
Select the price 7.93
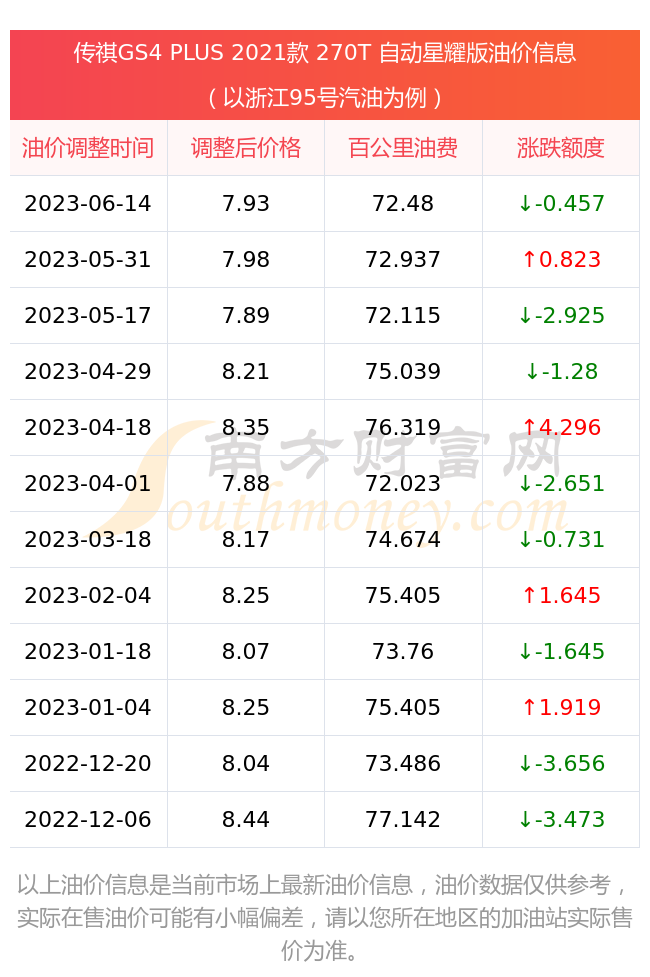(246, 204)
